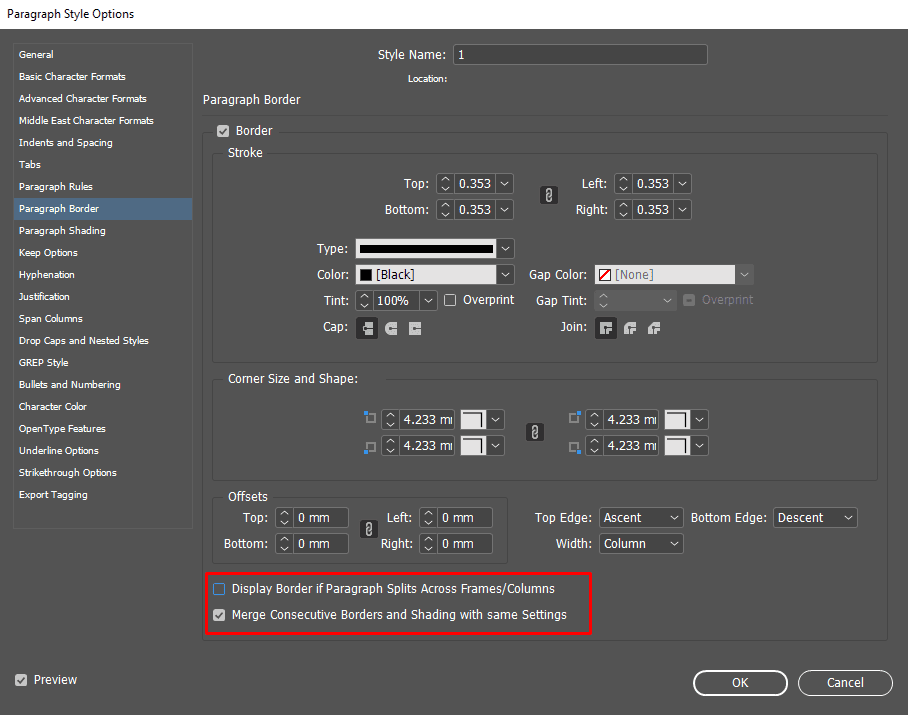908x715 pixels.
Task: Click the Offsets Top 0 mm field
Action: pos(321,518)
